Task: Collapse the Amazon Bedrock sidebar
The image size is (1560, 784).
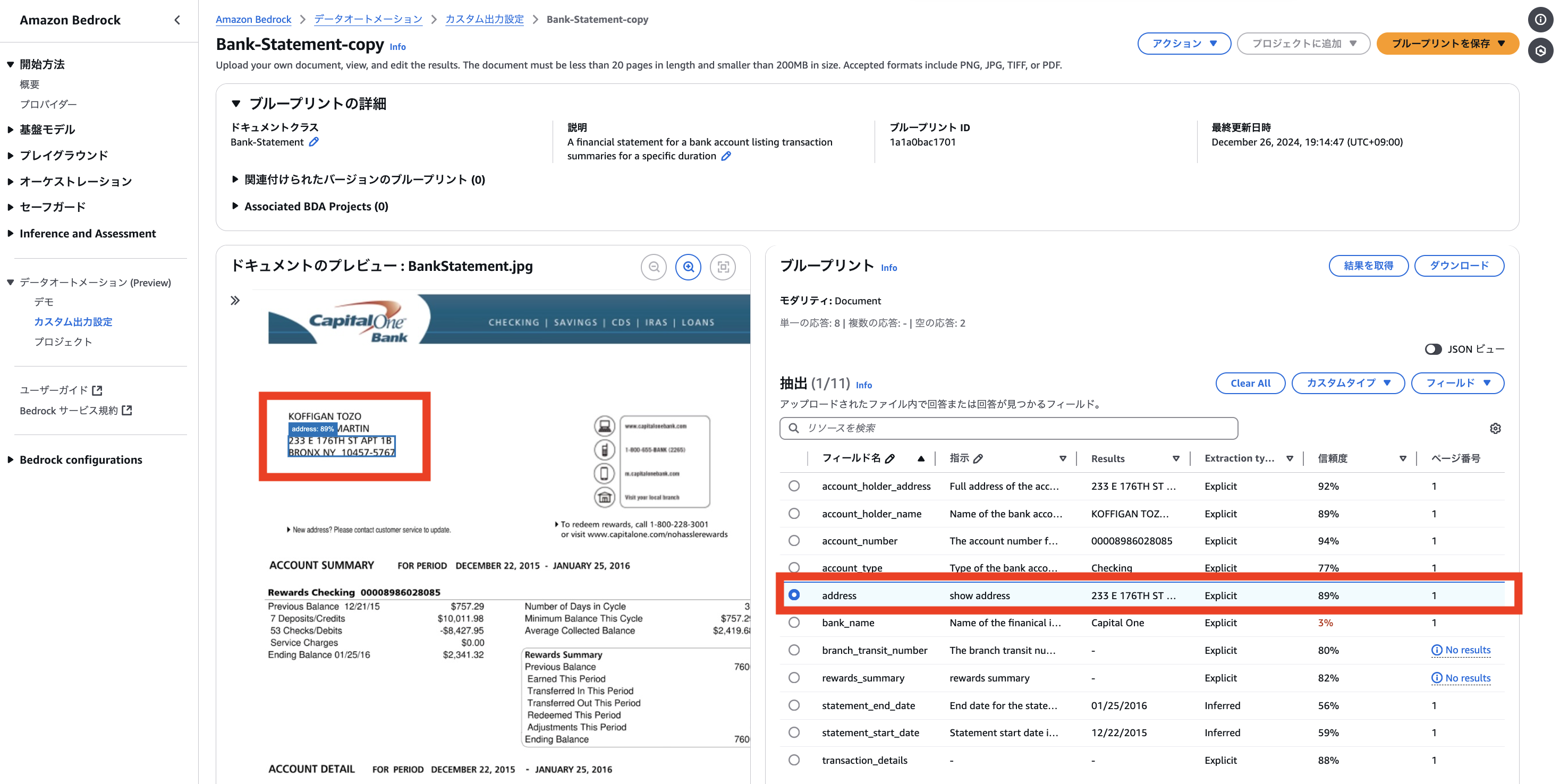Action: [177, 20]
